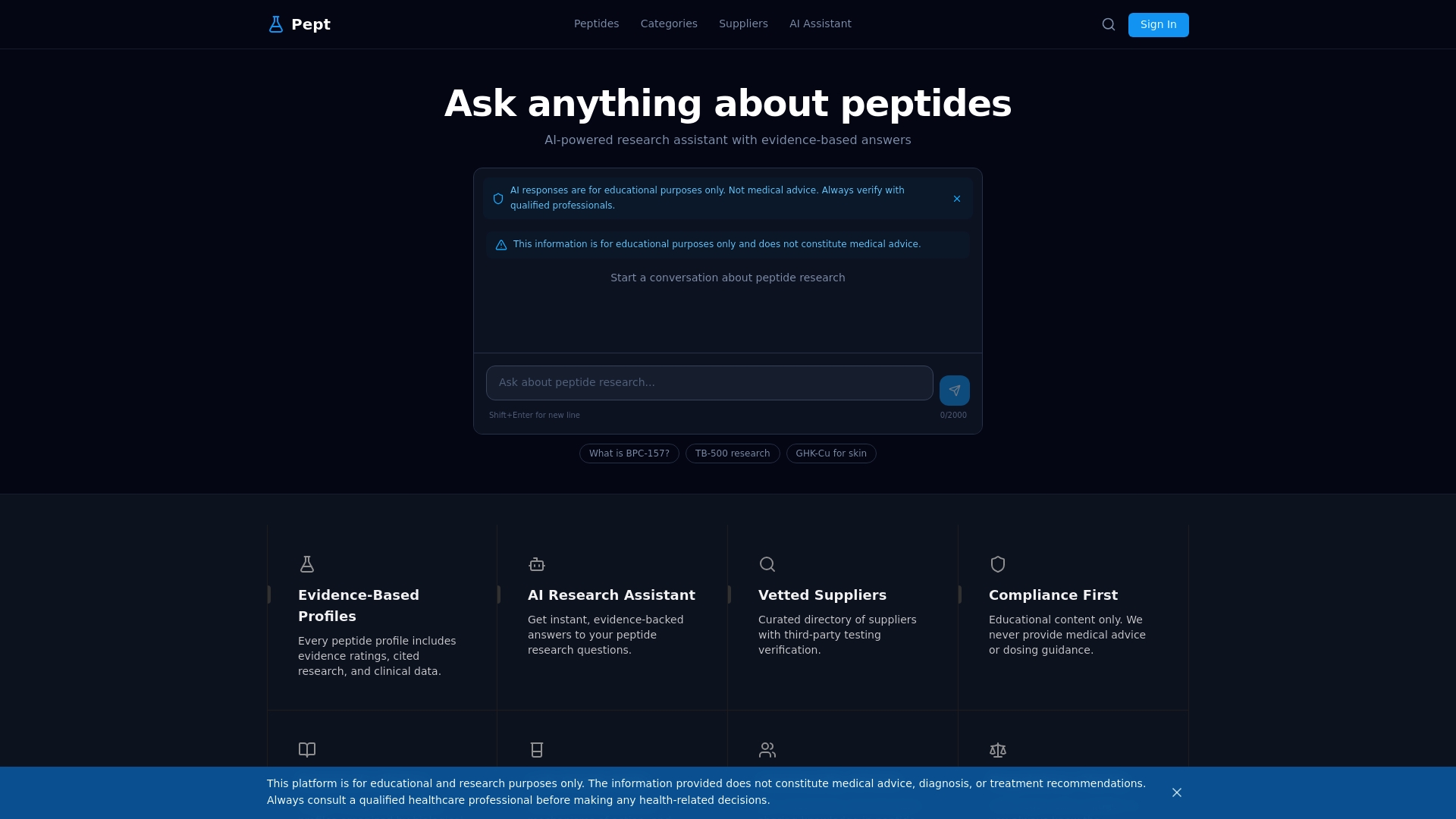Click the flask icon above Evidence-Based Profiles
The image size is (1456, 819).
point(306,564)
